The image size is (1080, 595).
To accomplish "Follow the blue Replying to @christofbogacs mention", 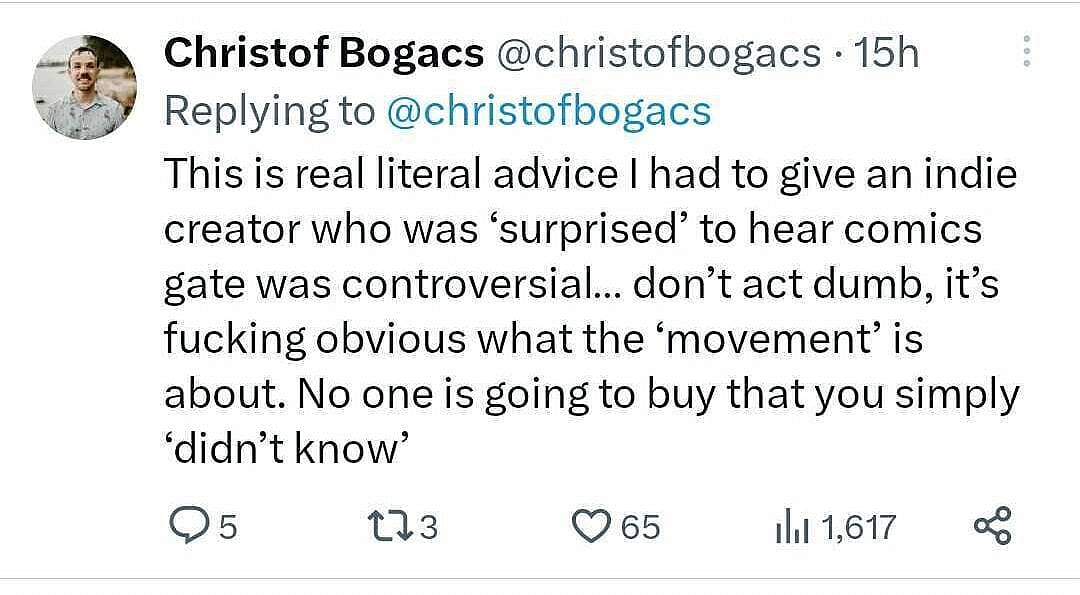I will coord(548,111).
